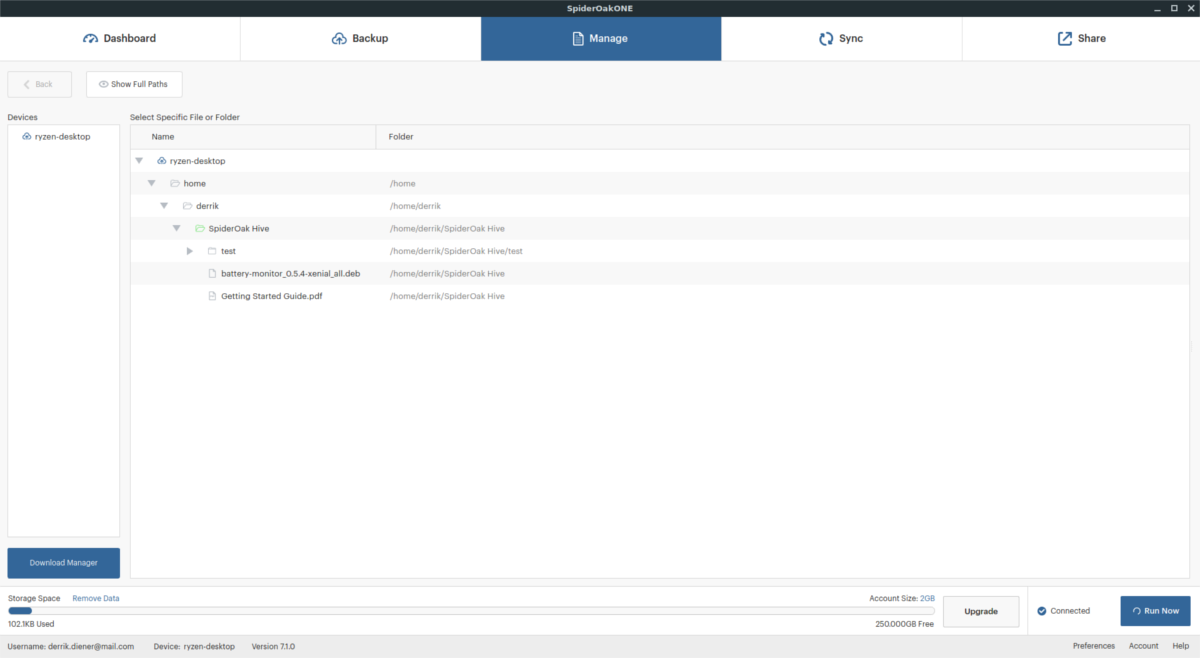Click the ryzen-desktop cloud device icon in tree
Screen dimensions: 1200x658
(x=161, y=161)
